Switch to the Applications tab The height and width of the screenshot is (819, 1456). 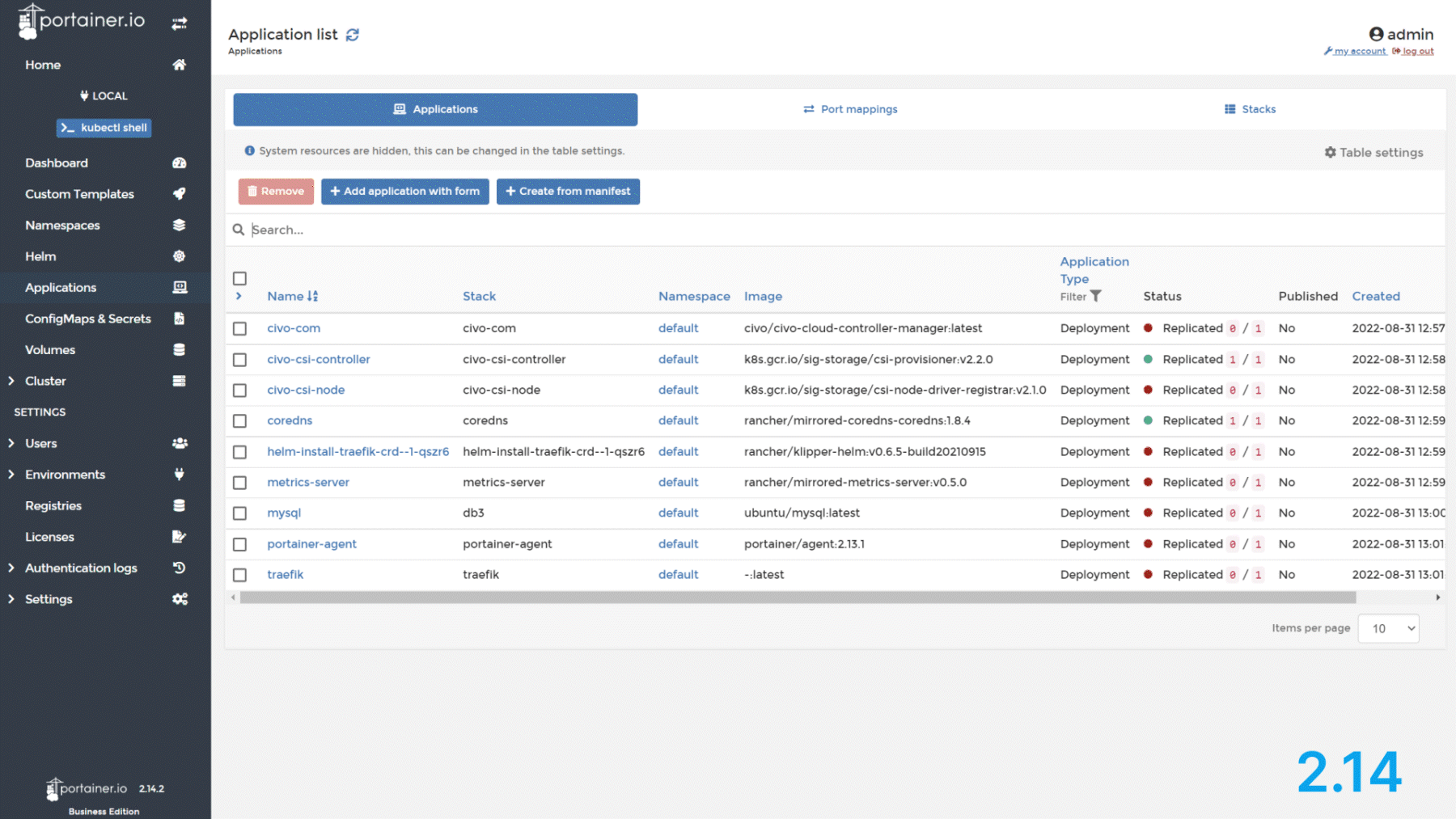435,109
